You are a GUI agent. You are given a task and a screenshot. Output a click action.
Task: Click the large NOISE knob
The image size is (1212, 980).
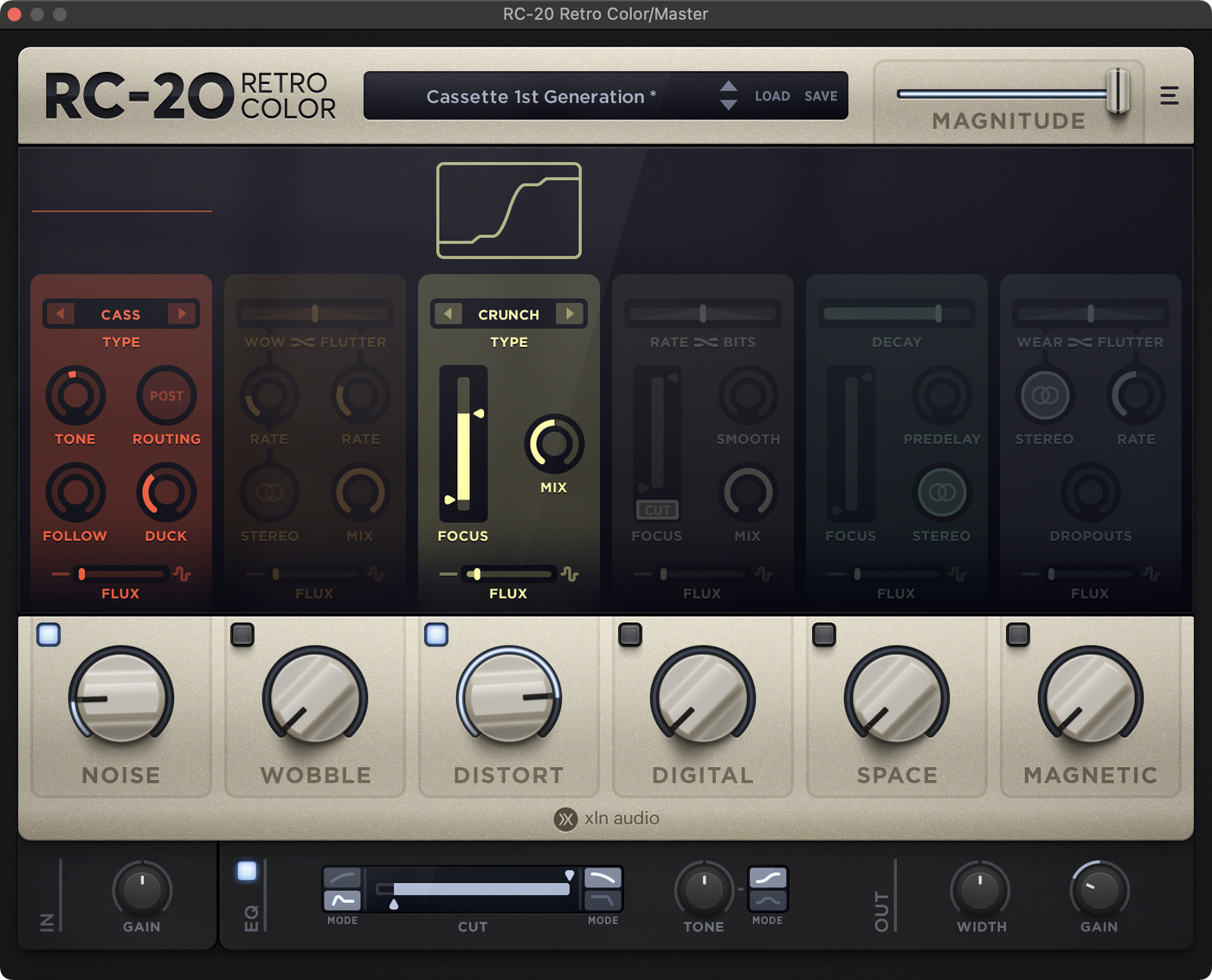click(121, 698)
